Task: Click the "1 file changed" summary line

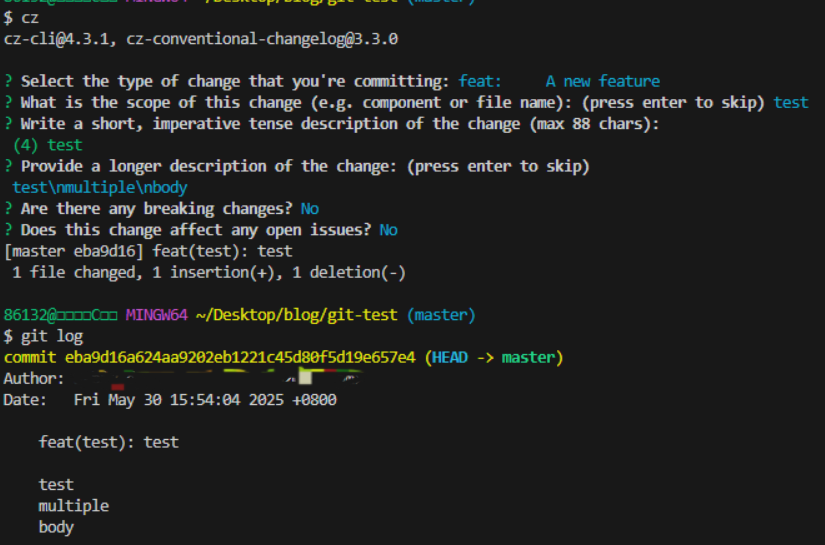Action: [75, 272]
